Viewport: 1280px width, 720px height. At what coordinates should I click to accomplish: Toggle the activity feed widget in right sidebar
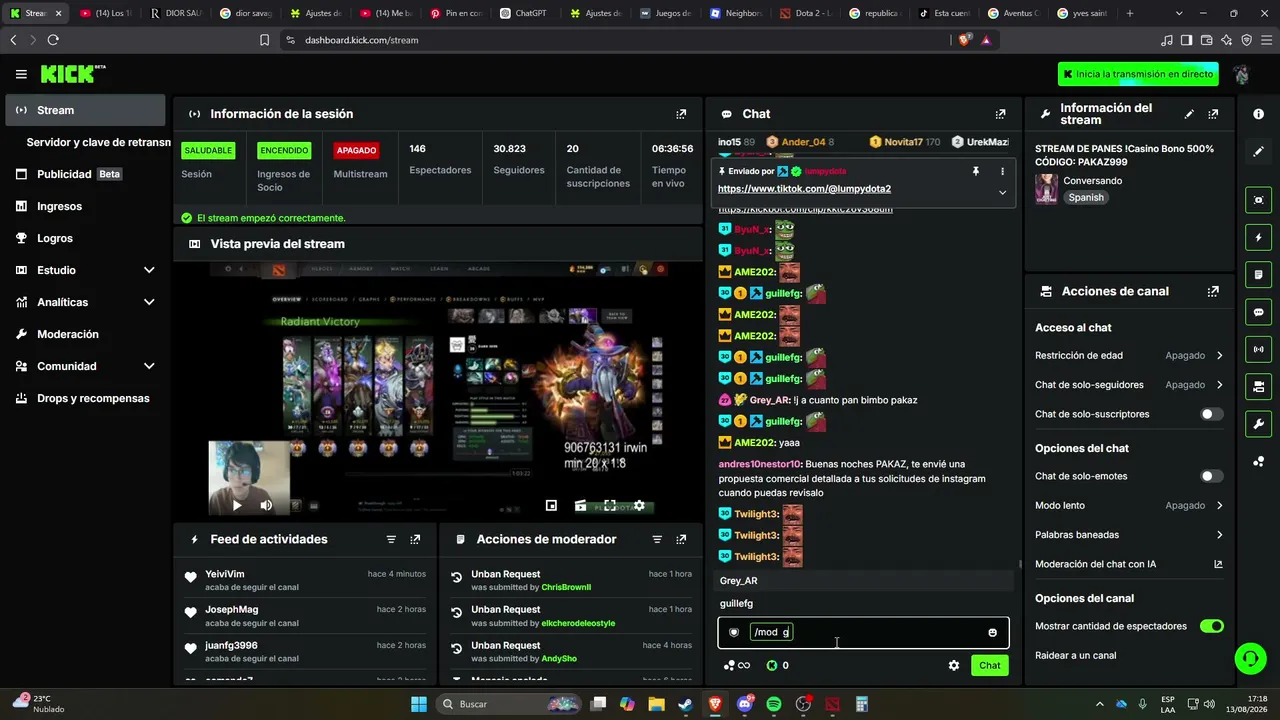tap(1258, 238)
